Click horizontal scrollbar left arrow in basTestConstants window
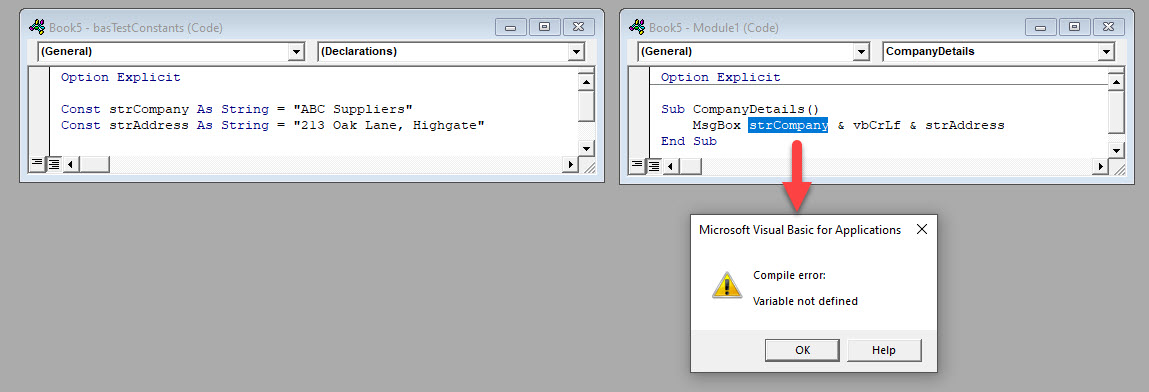Image resolution: width=1149 pixels, height=392 pixels. [70, 164]
